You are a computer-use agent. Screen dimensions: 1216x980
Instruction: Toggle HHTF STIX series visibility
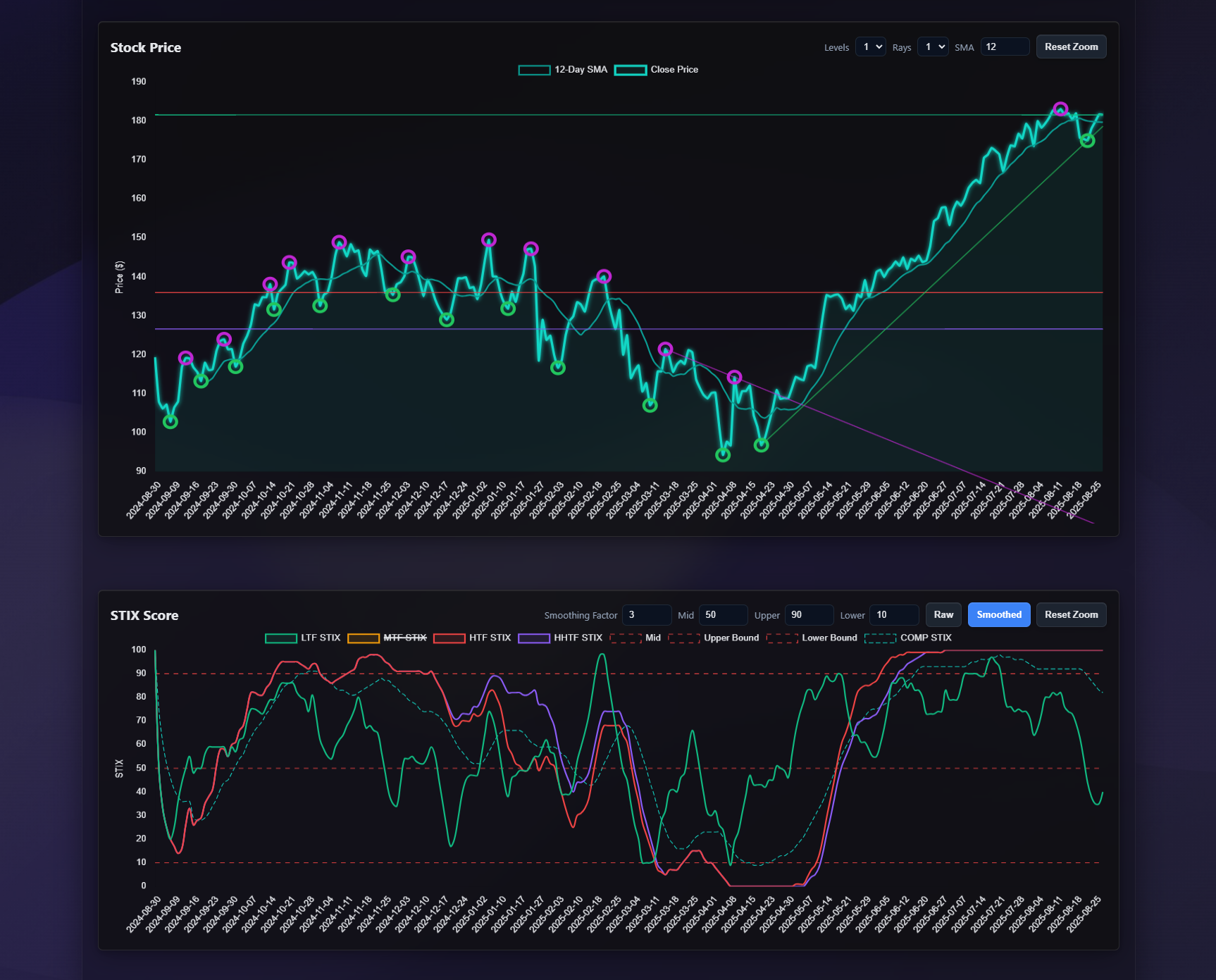(560, 638)
